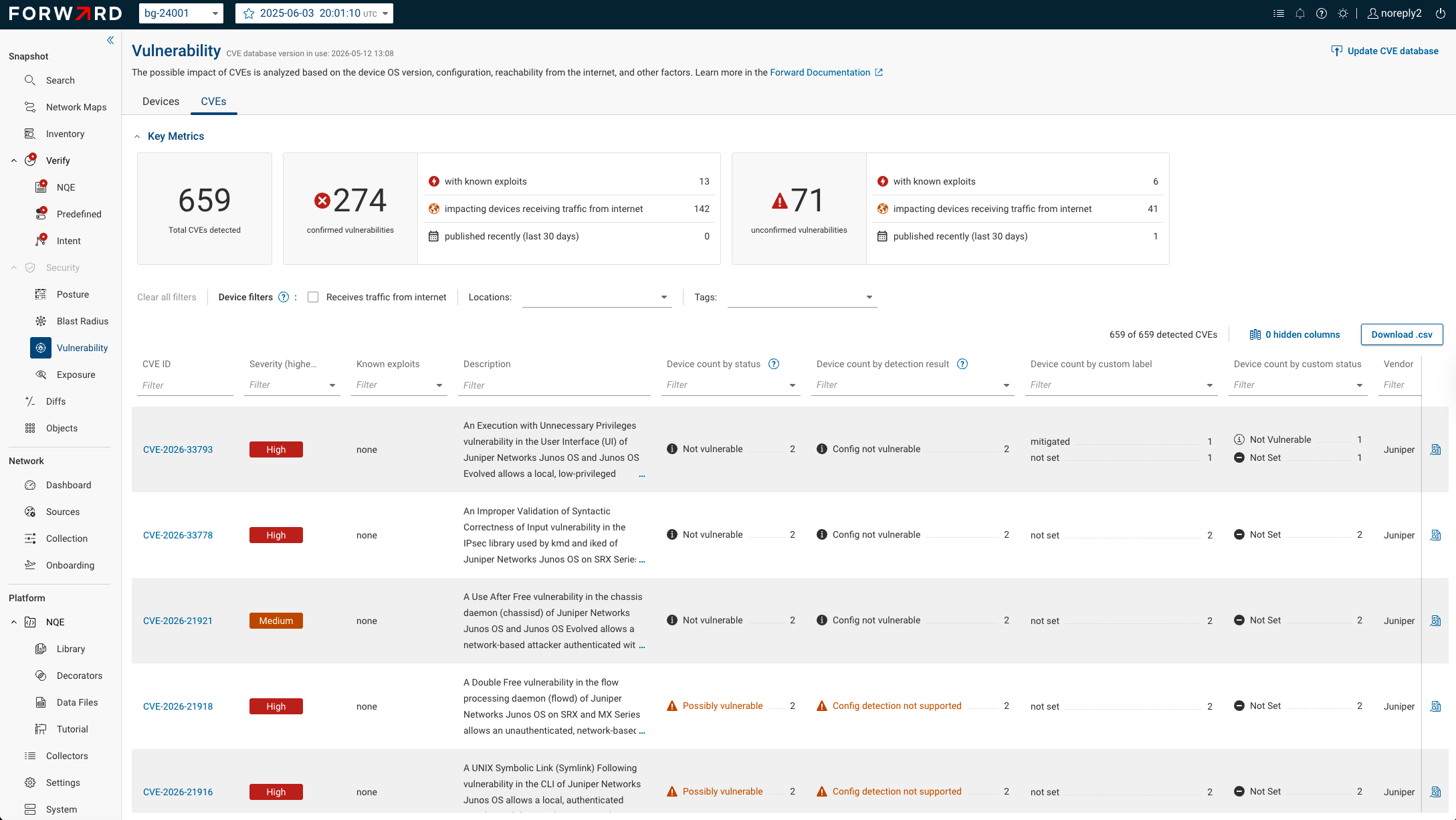The width and height of the screenshot is (1456, 820).
Task: Open Inventory in sidebar
Action: click(x=65, y=134)
